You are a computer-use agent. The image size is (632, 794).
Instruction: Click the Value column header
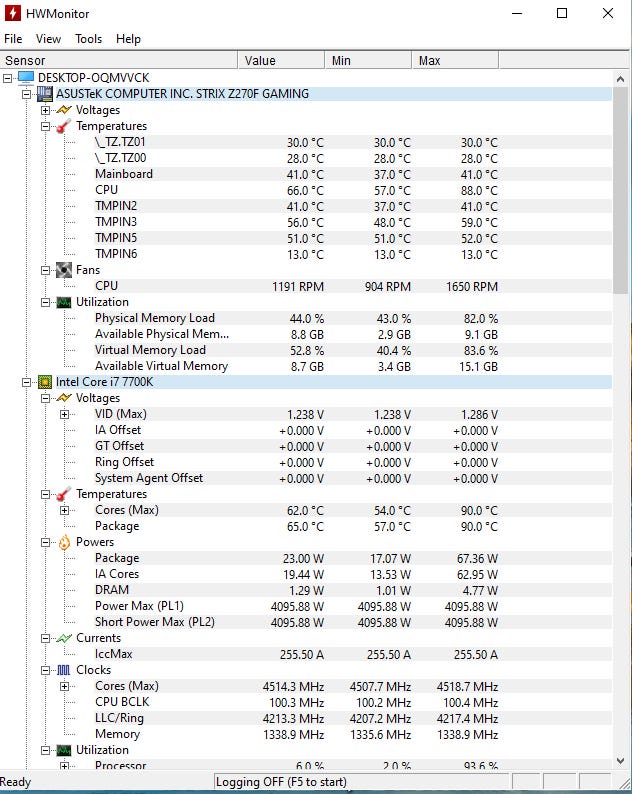(x=281, y=60)
